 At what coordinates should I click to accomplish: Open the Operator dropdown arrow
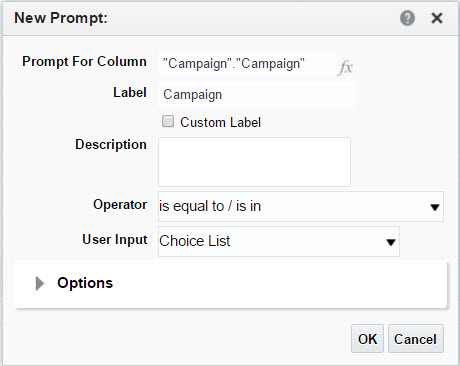(435, 207)
